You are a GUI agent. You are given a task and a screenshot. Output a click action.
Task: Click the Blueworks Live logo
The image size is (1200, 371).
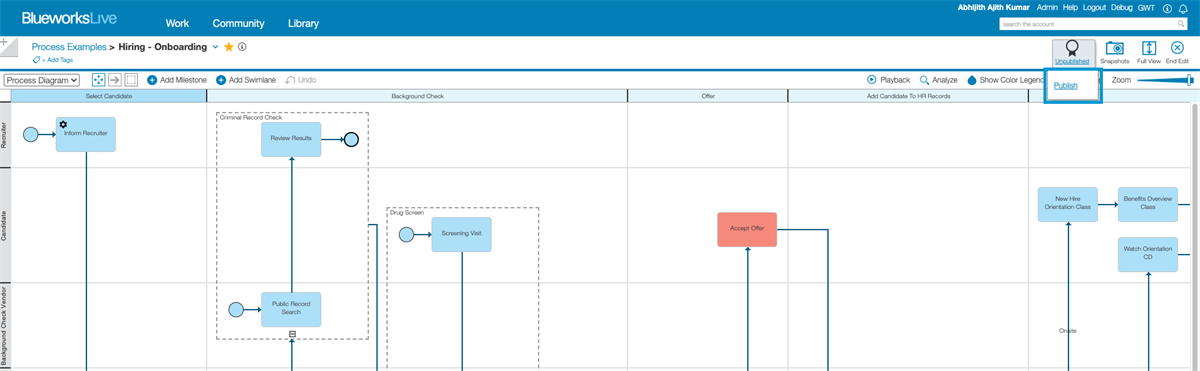pyautogui.click(x=69, y=17)
